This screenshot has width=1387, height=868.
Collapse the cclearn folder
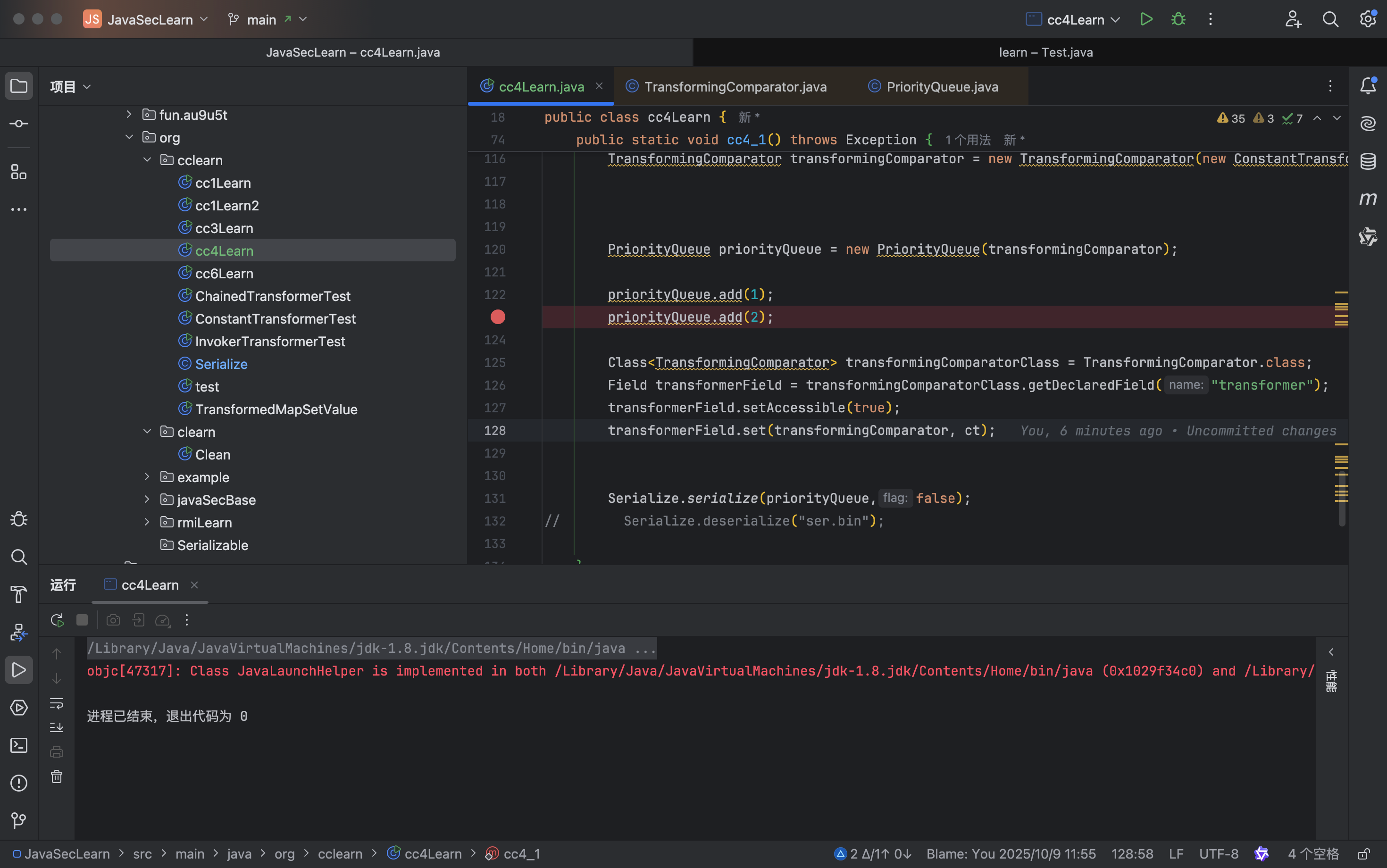[x=147, y=160]
